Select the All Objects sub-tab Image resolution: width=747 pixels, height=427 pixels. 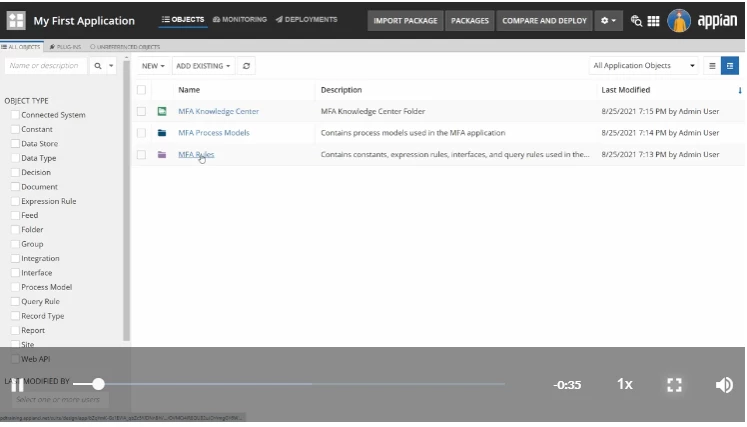(21, 47)
